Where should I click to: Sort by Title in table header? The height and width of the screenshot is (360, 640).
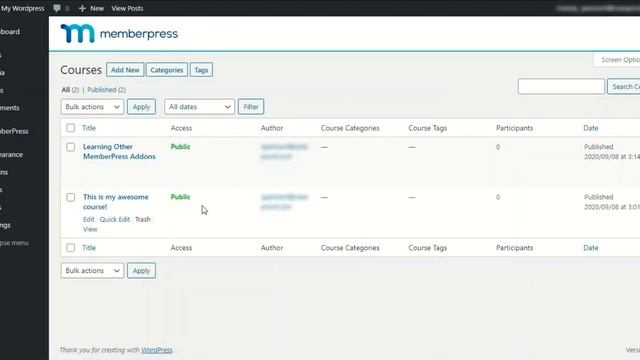pyautogui.click(x=89, y=128)
